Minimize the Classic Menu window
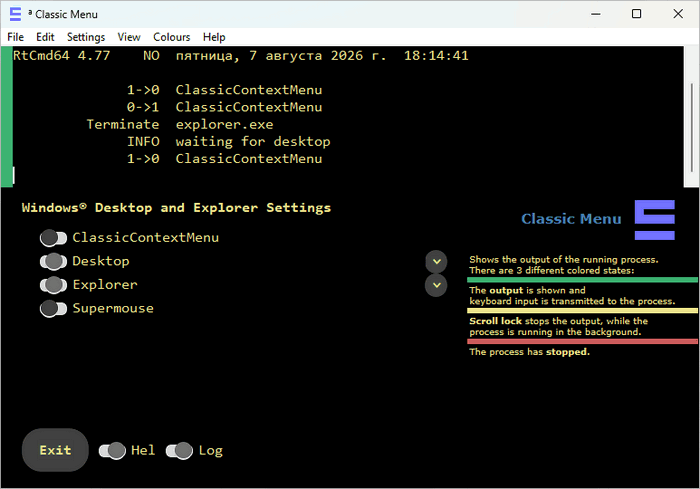The width and height of the screenshot is (700, 489). [x=596, y=14]
